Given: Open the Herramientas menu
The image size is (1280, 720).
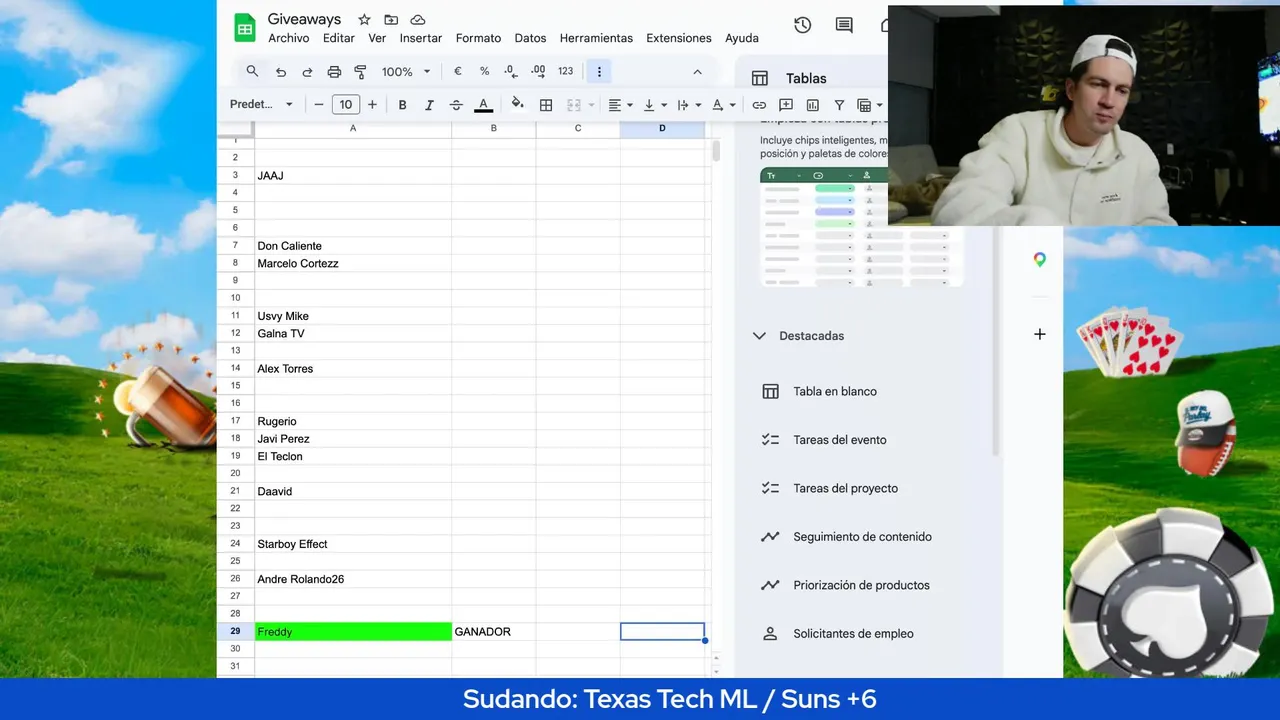Looking at the screenshot, I should click(x=596, y=38).
